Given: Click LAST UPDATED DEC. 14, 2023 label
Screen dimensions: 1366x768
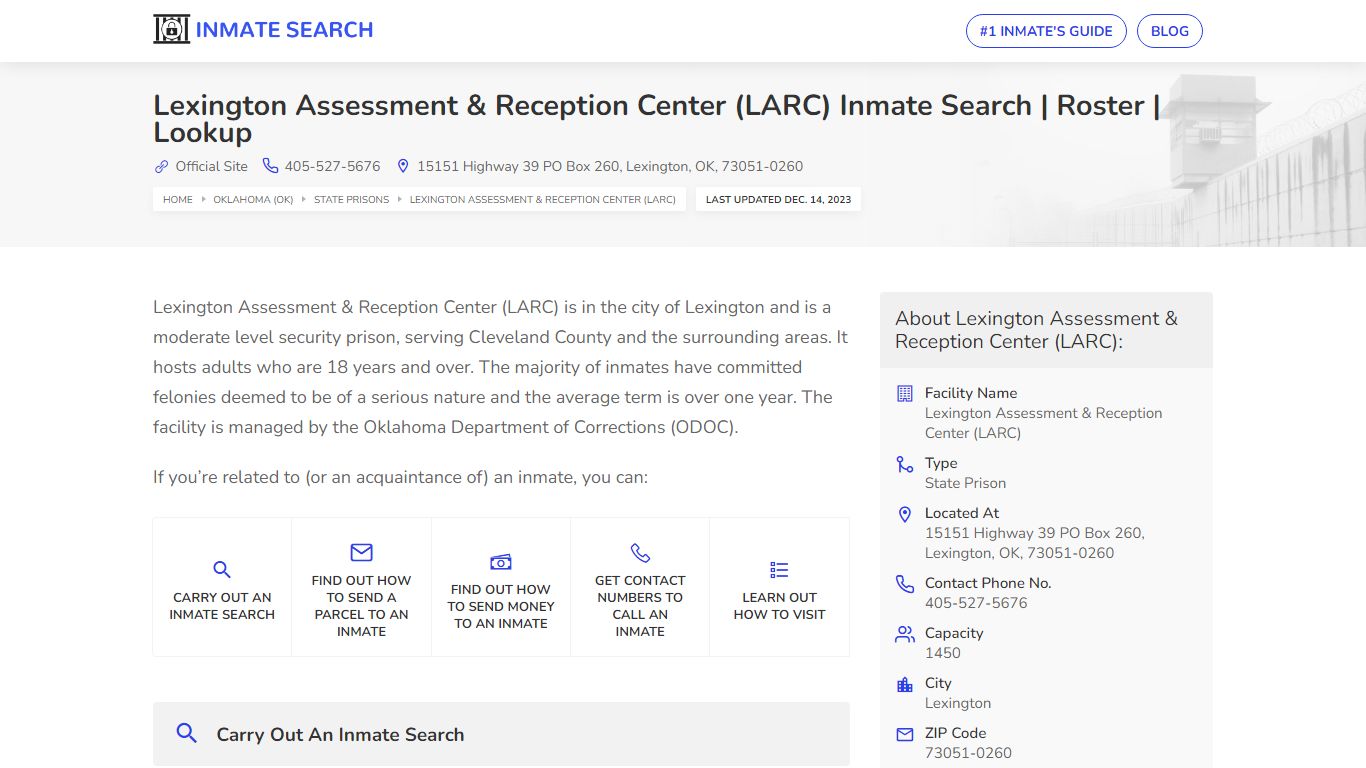Looking at the screenshot, I should coord(778,200).
